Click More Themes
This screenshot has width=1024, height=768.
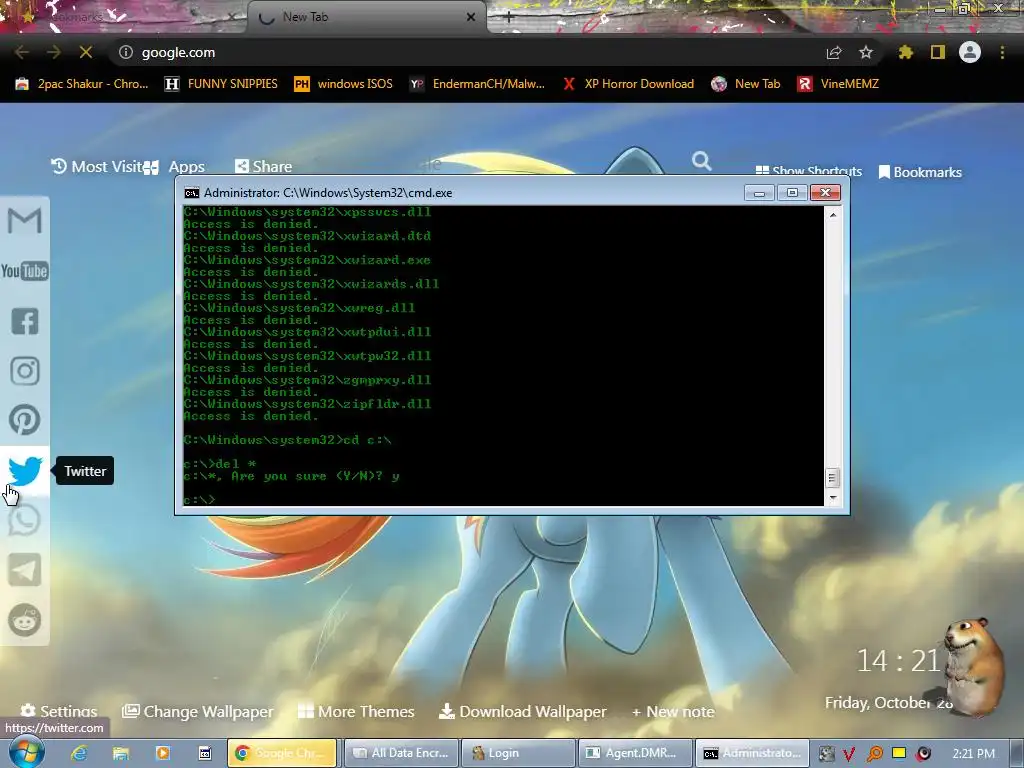click(356, 711)
